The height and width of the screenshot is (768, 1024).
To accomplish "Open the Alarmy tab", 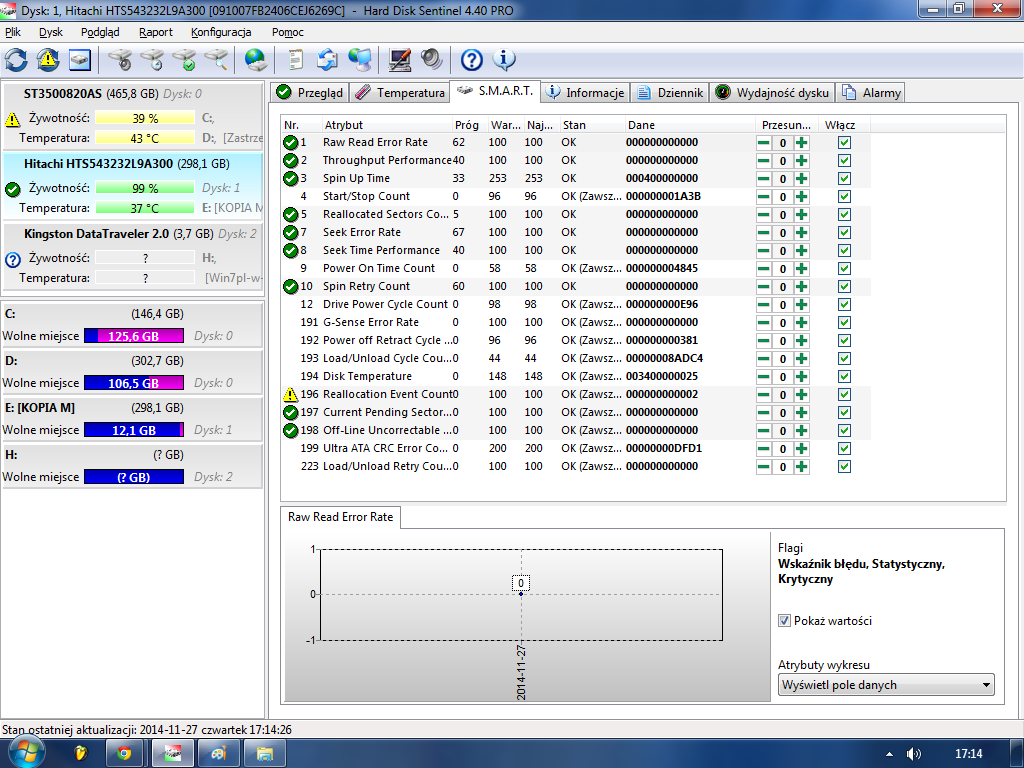I will click(871, 93).
